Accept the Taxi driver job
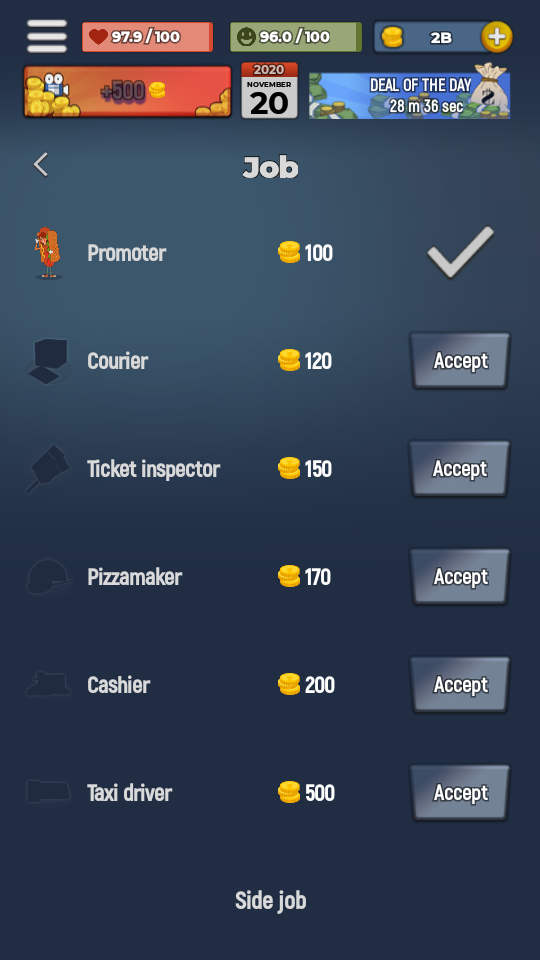Viewport: 540px width, 960px height. (460, 792)
